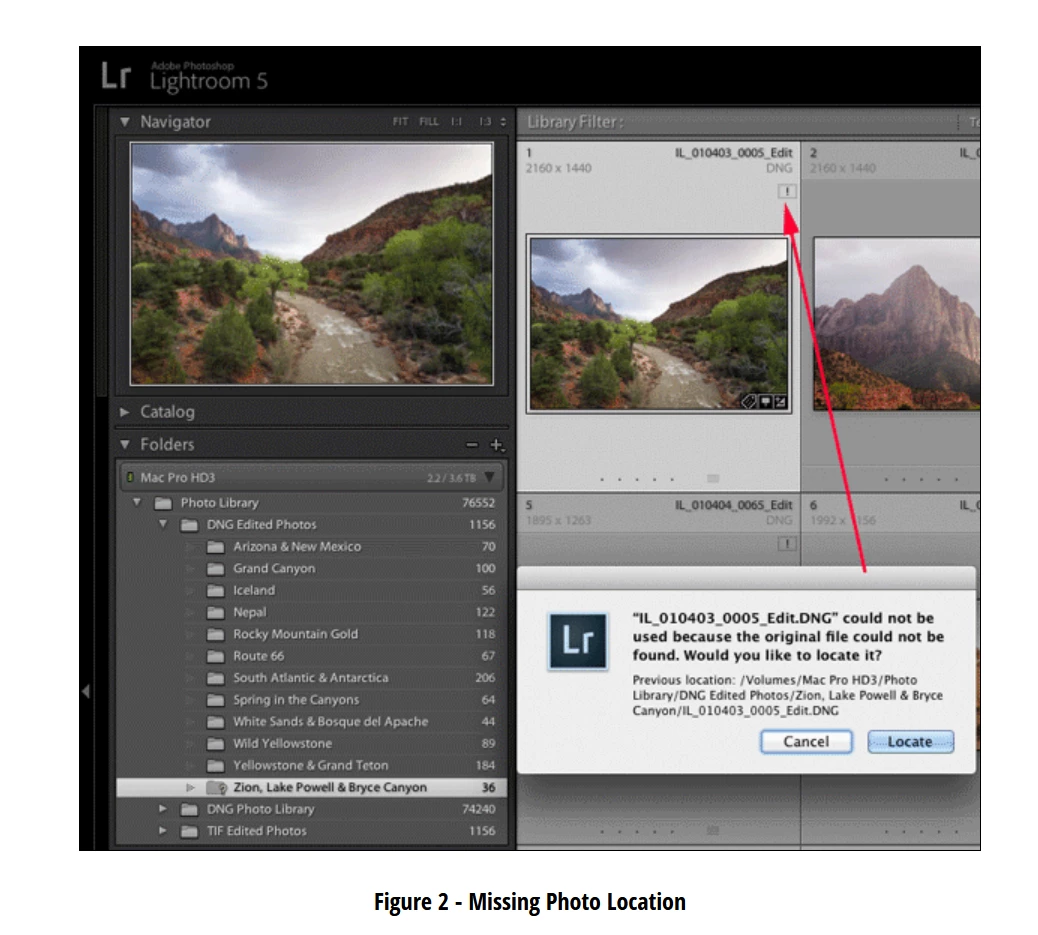Click the Lr logo icon in the dialog

click(578, 641)
